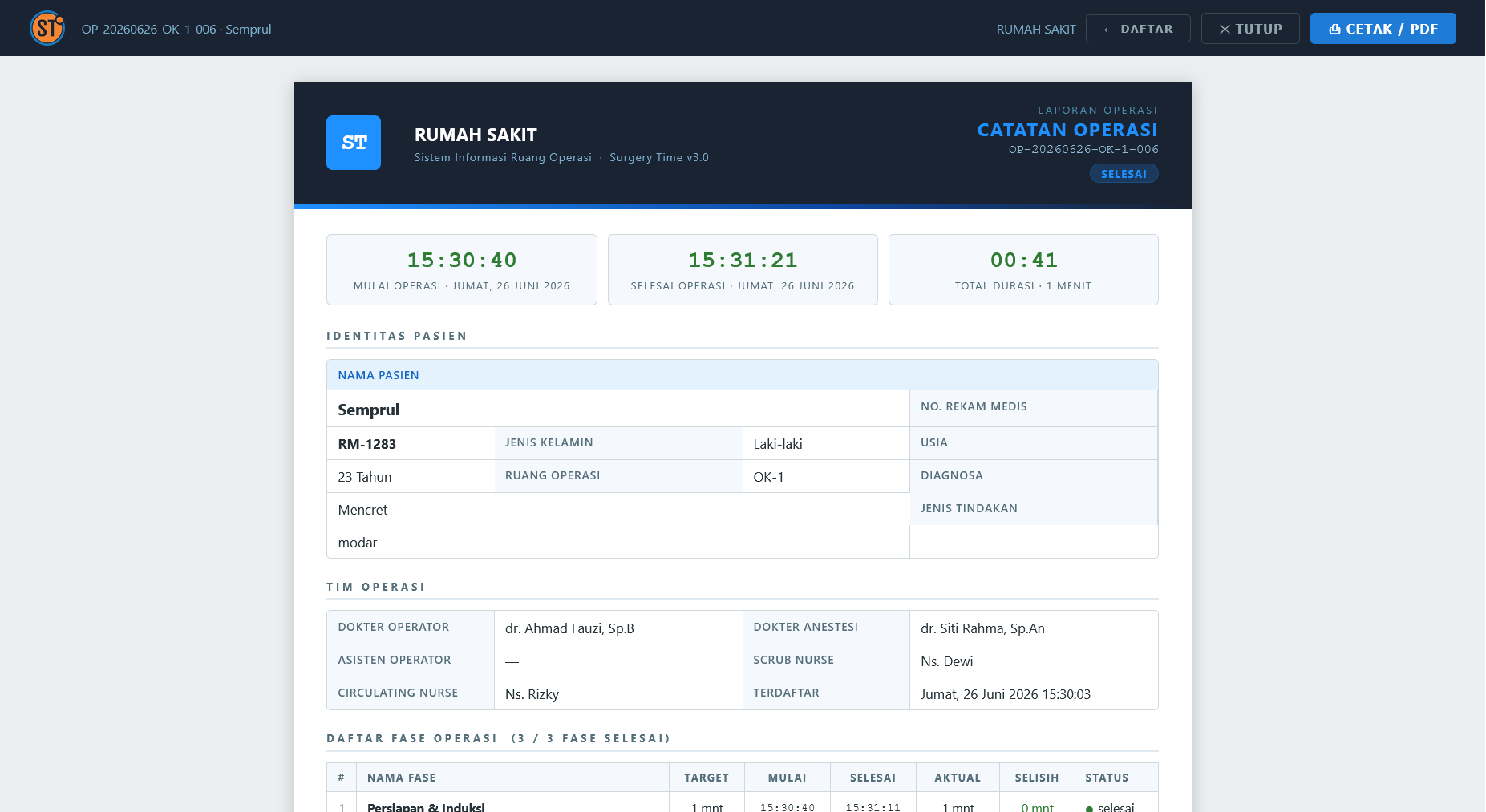
Task: Select the 00:41 total duration card
Action: pos(1023,269)
